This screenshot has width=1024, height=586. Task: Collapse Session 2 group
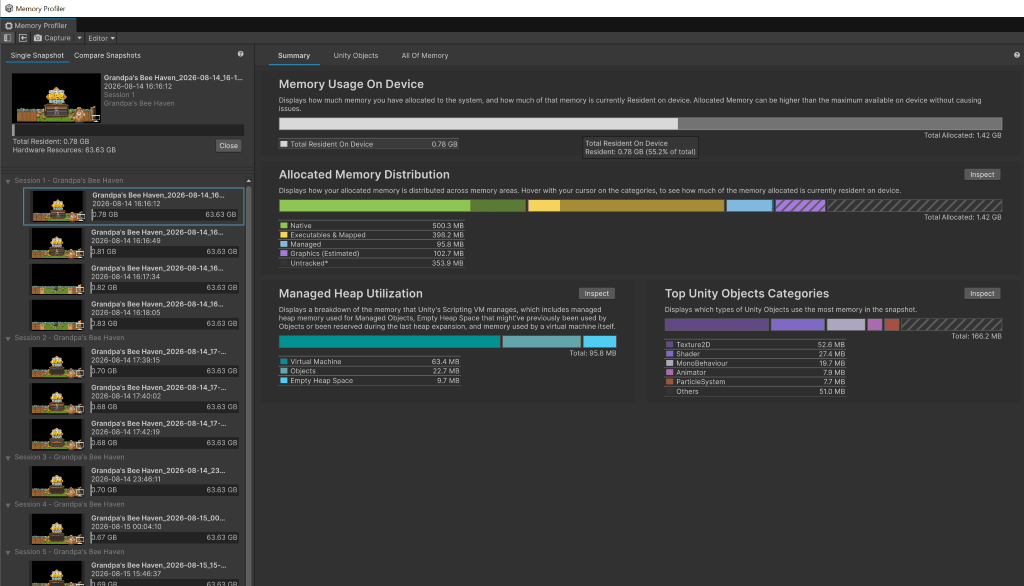[x=8, y=338]
